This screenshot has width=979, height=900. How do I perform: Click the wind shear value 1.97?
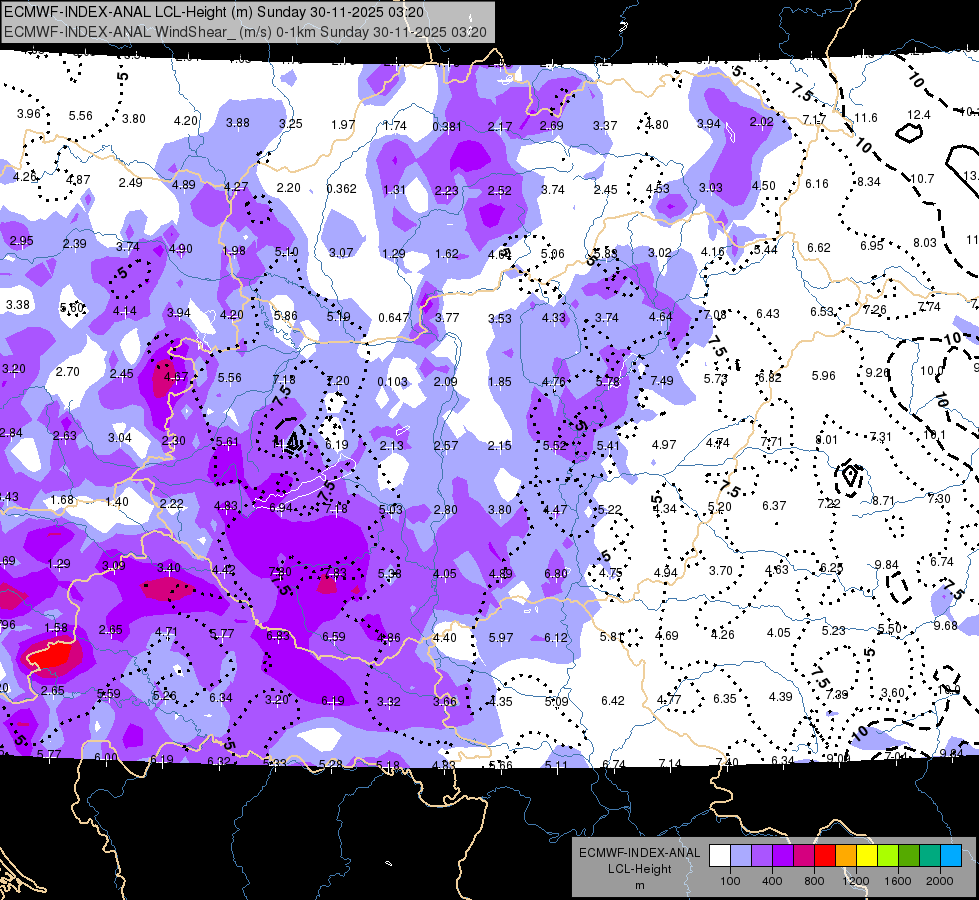(x=343, y=125)
